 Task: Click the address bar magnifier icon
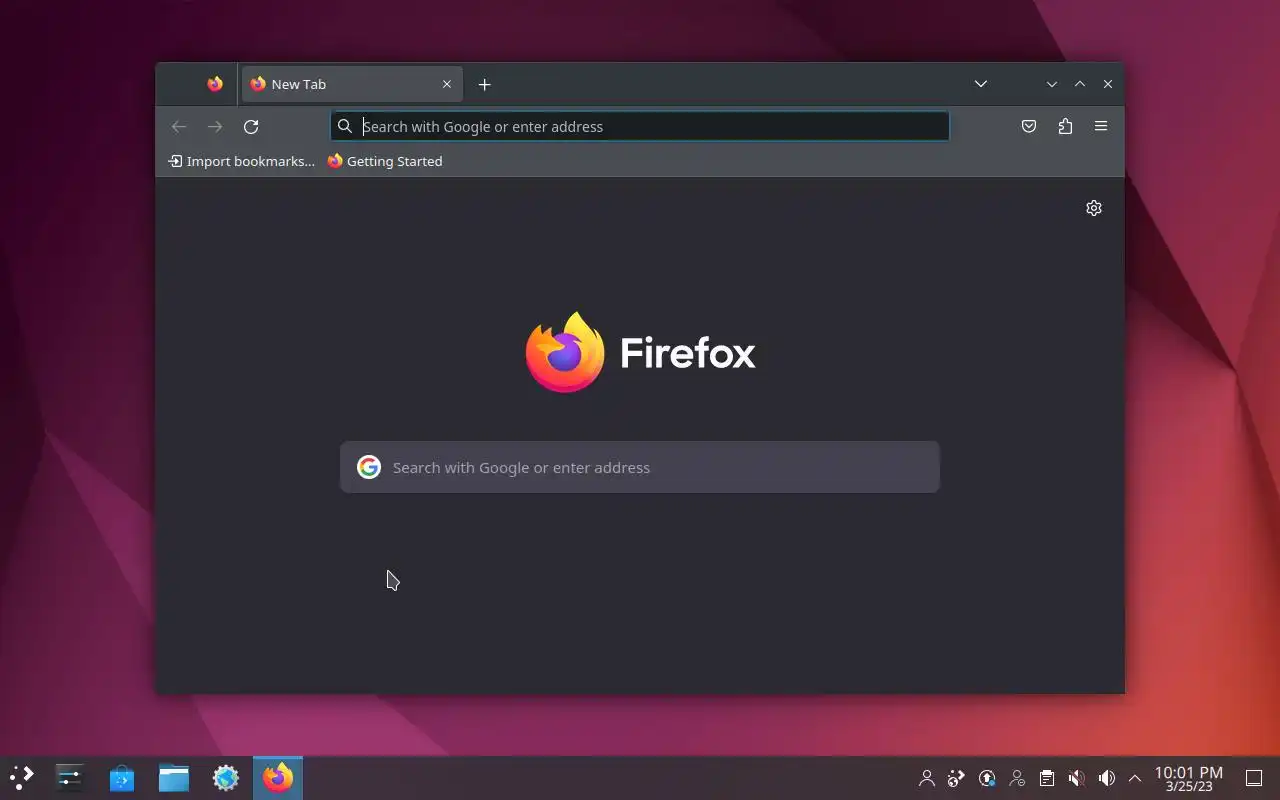(345, 126)
